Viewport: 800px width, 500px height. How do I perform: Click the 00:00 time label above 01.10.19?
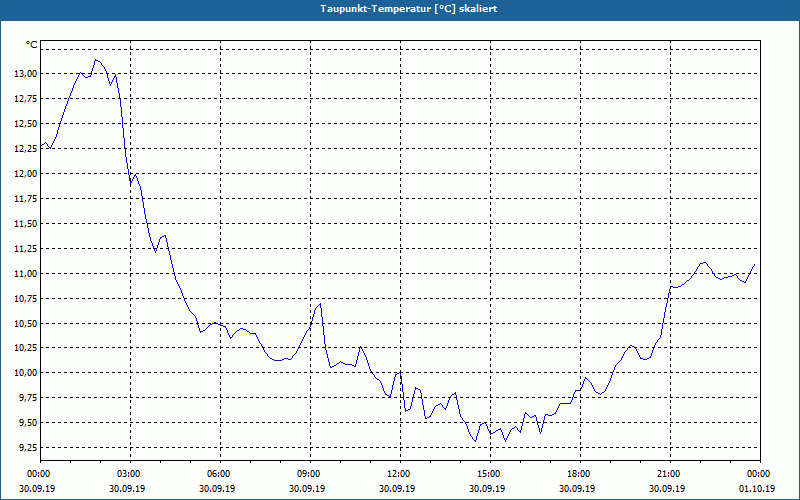coord(758,474)
